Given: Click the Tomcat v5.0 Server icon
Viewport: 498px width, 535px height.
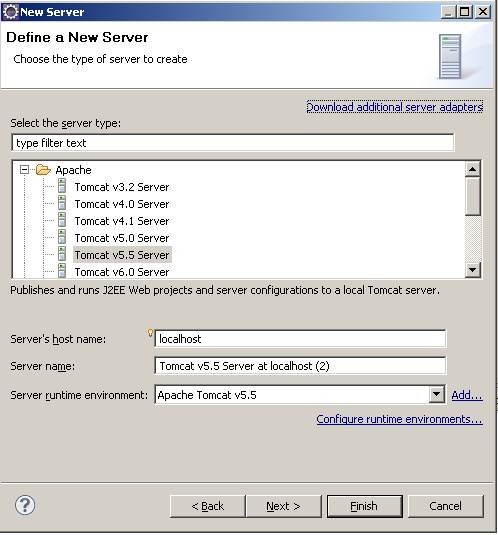Looking at the screenshot, I should pyautogui.click(x=62, y=237).
